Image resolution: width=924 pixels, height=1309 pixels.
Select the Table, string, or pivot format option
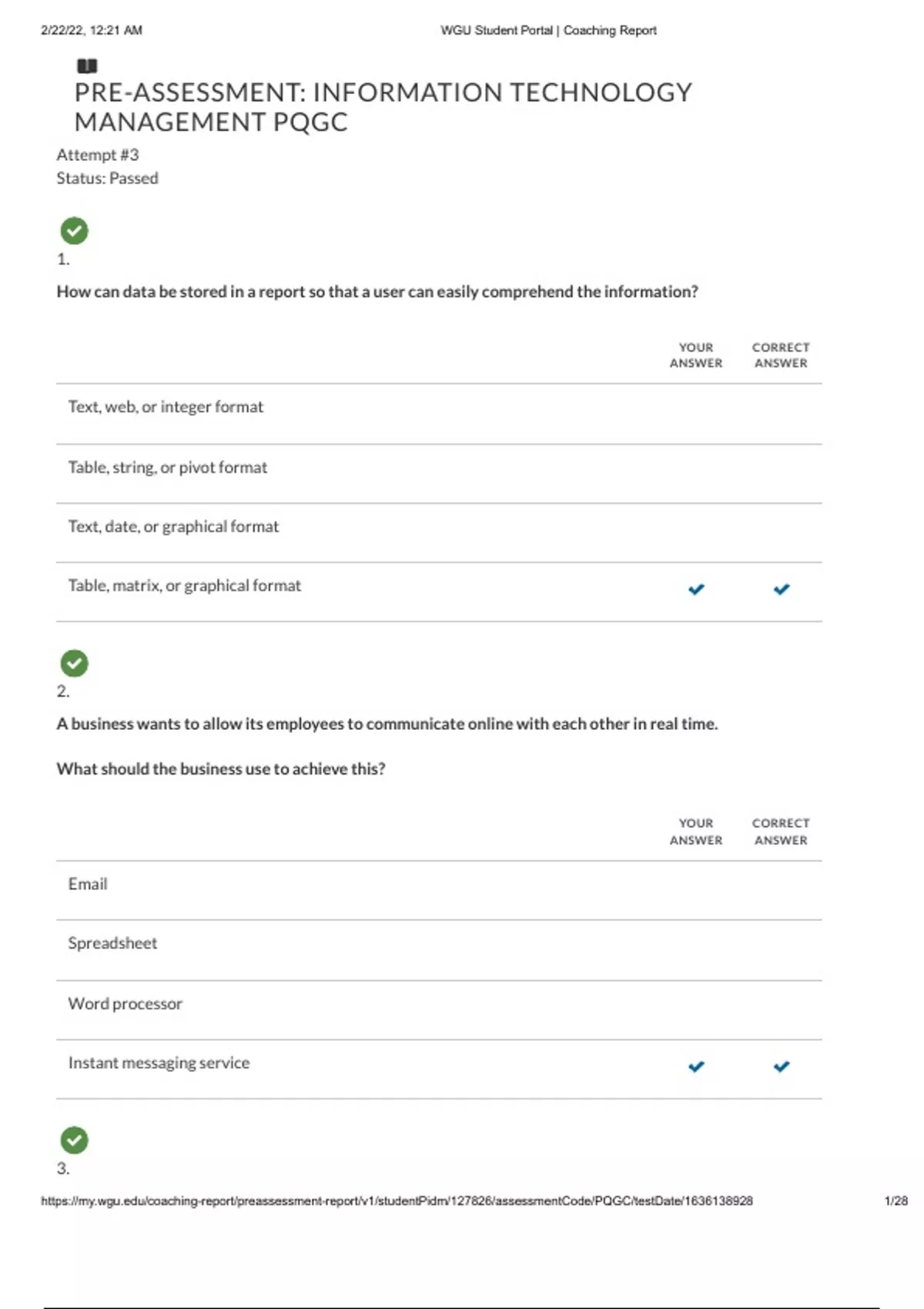167,467
